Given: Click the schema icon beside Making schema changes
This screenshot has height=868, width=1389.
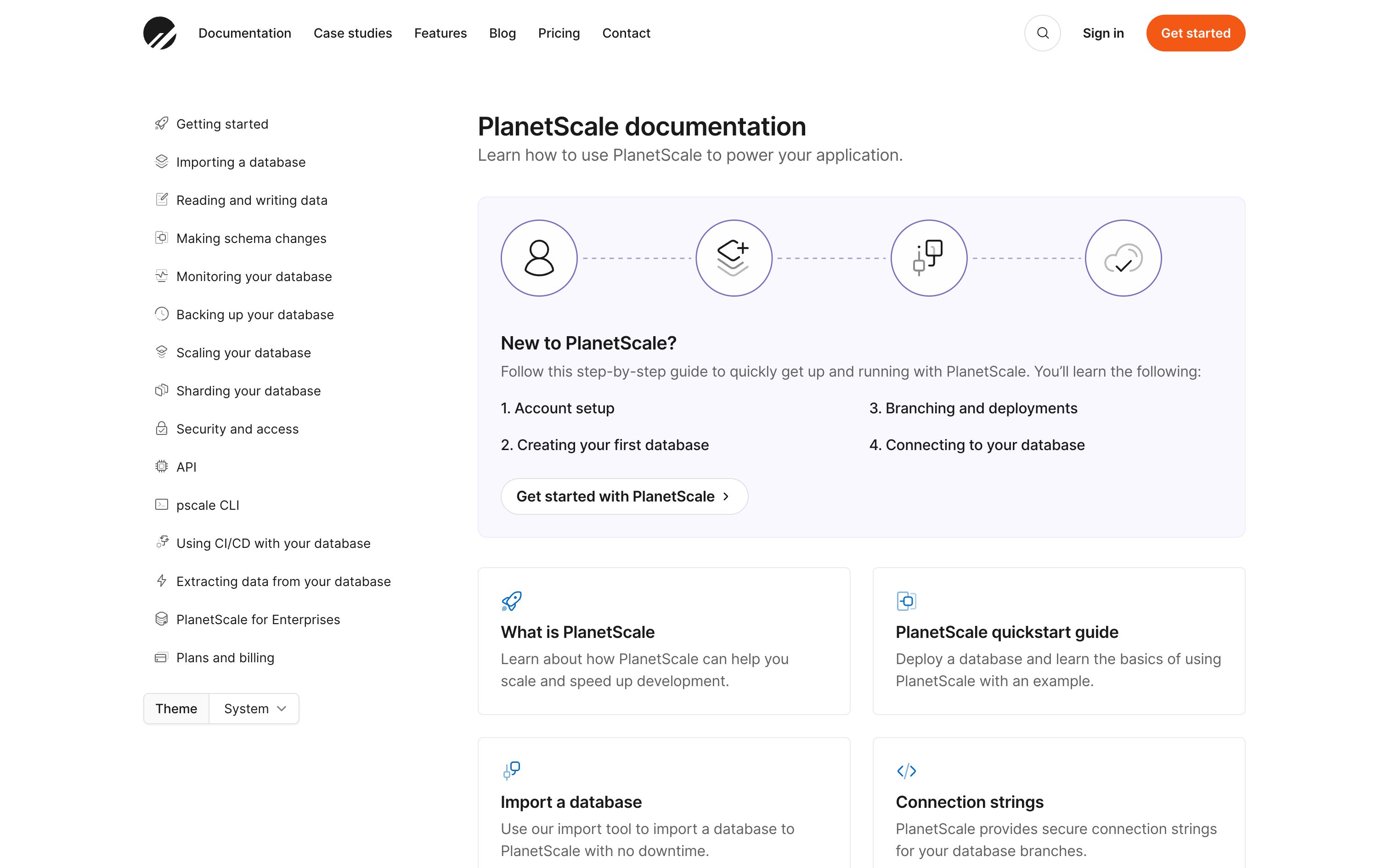Looking at the screenshot, I should (162, 238).
